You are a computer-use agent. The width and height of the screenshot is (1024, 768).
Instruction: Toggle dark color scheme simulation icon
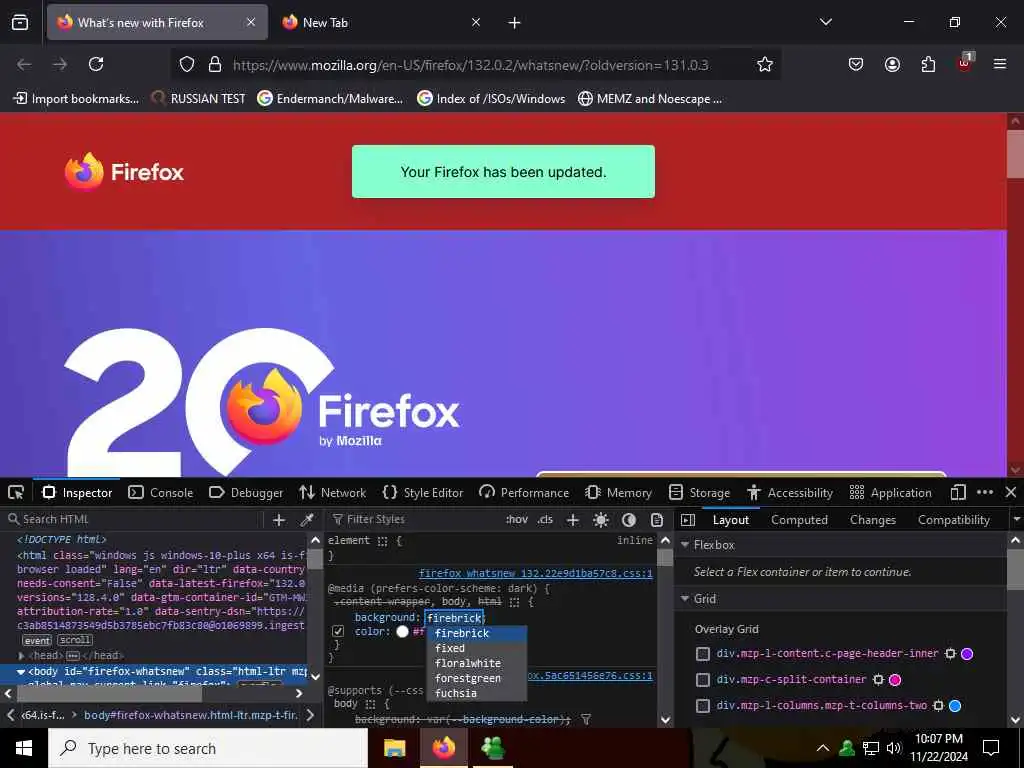629,520
